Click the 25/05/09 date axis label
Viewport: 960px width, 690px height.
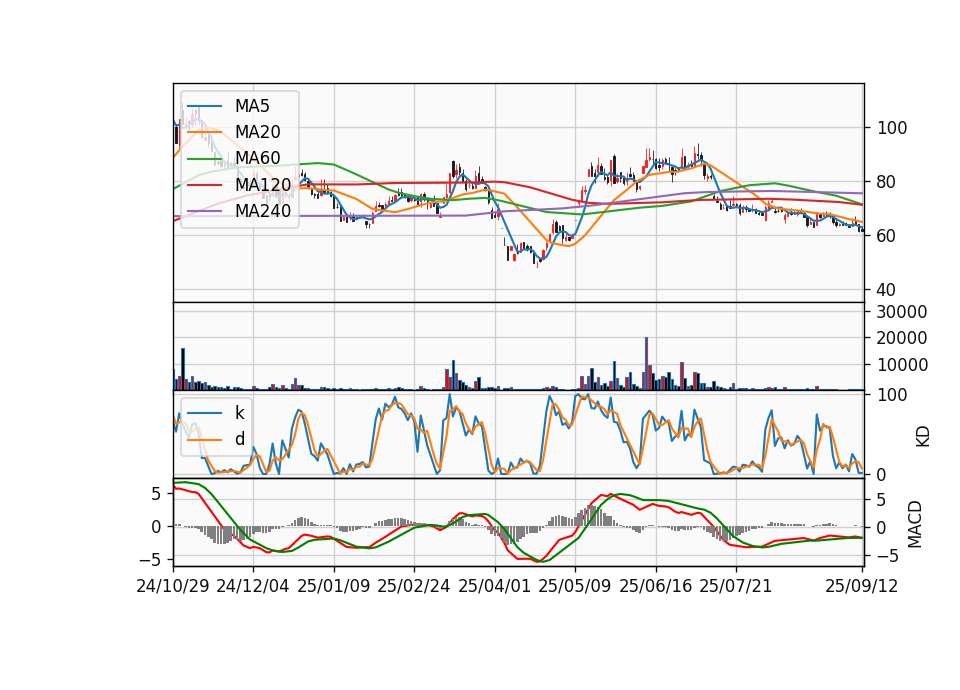pos(575,586)
